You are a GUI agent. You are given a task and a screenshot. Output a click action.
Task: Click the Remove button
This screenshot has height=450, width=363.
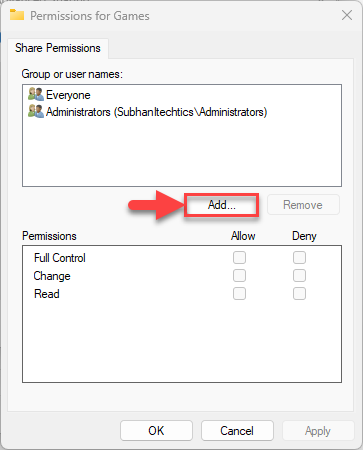303,205
